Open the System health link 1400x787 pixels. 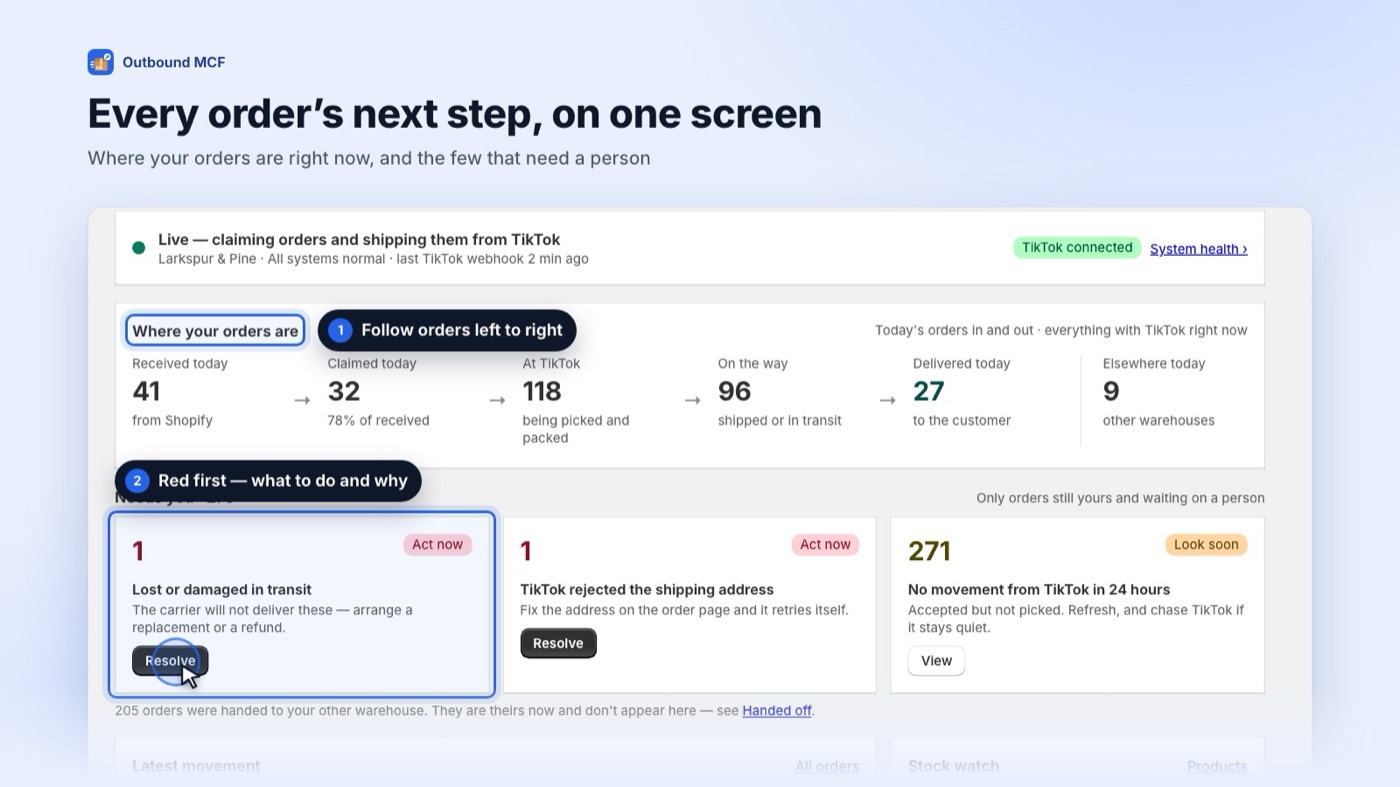click(x=1198, y=249)
